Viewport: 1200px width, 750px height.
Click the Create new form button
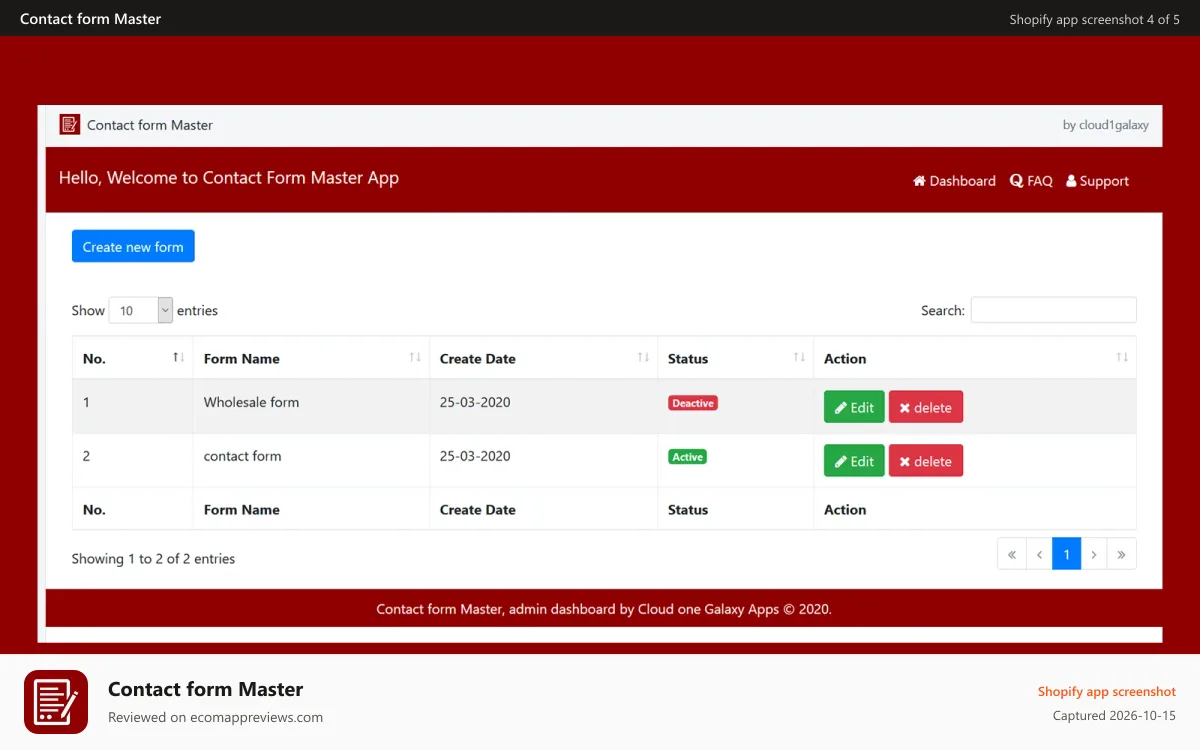click(x=133, y=246)
